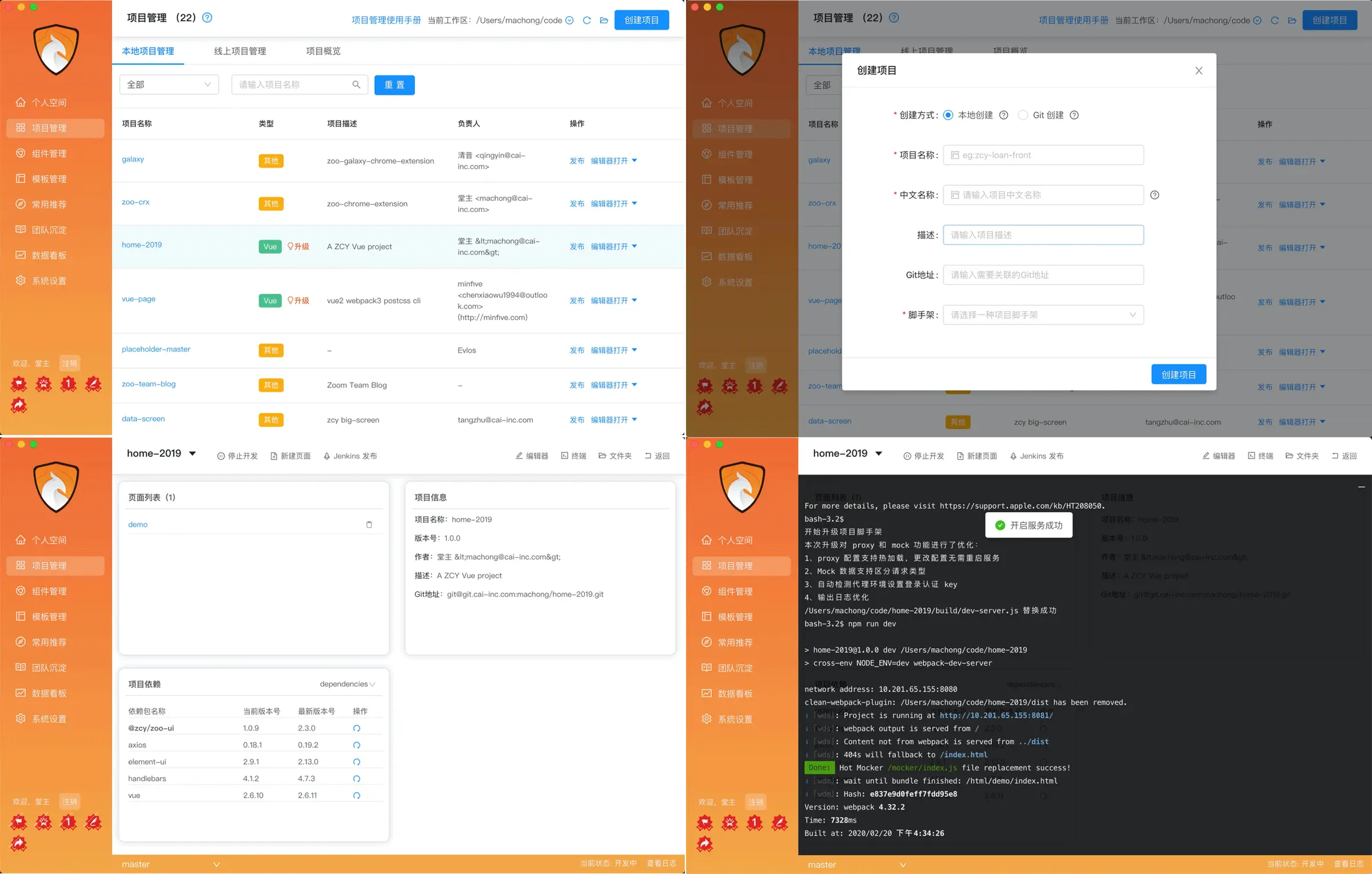This screenshot has height=874, width=1372.
Task: Open master branch dropdown in terminal window
Action: 857,865
